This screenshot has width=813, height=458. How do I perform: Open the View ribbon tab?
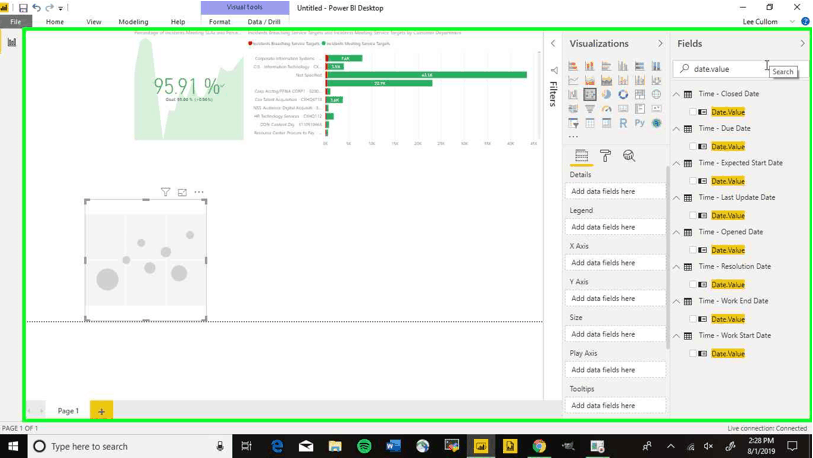pyautogui.click(x=94, y=22)
